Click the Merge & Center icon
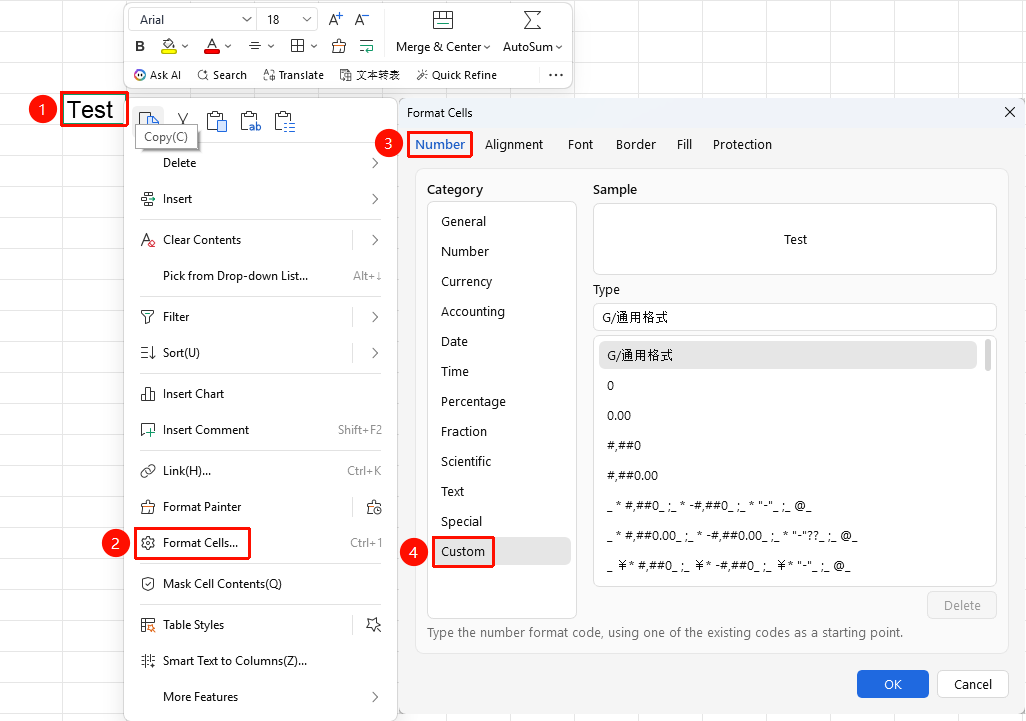 tap(443, 20)
